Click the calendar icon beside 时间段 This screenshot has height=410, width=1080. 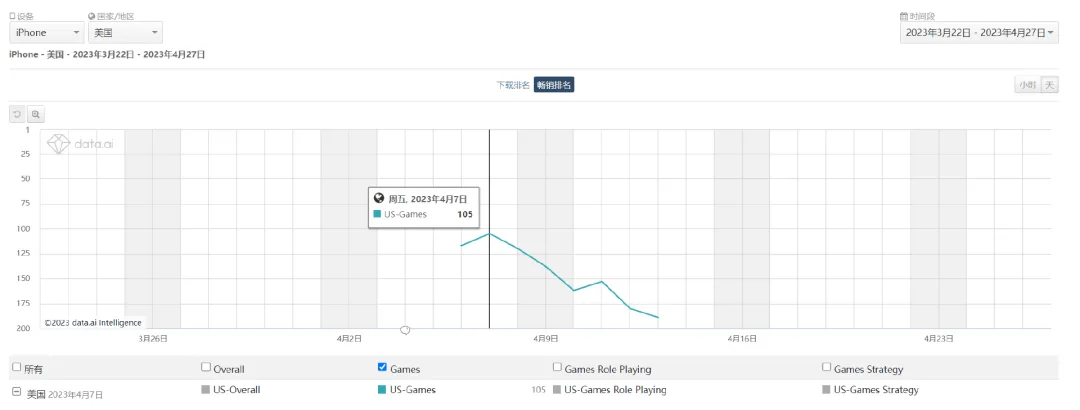[x=903, y=17]
